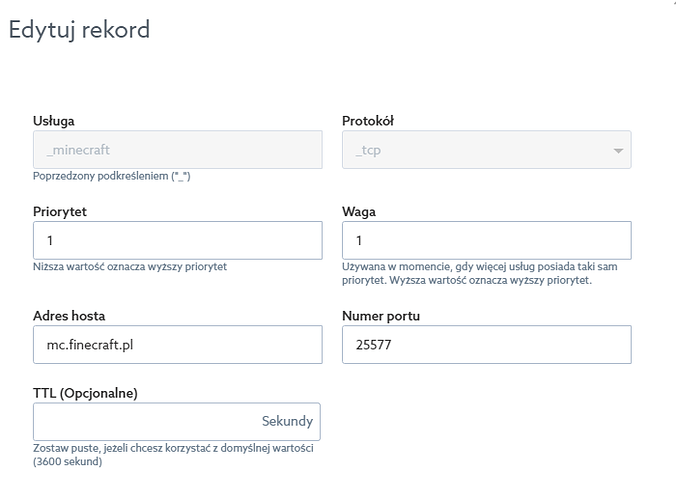Click the Waga field label
This screenshot has height=500, width=676.
tap(359, 212)
